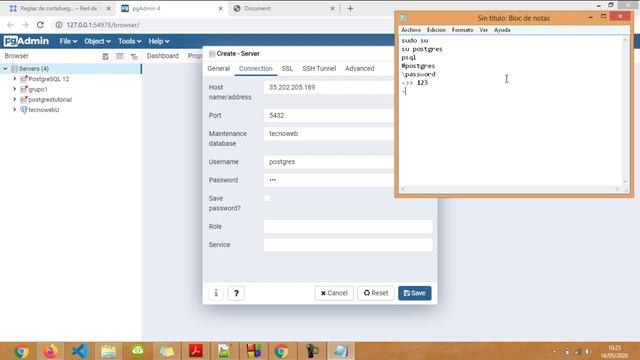The height and width of the screenshot is (360, 640).
Task: Open a new browser tab
Action: (x=350, y=8)
